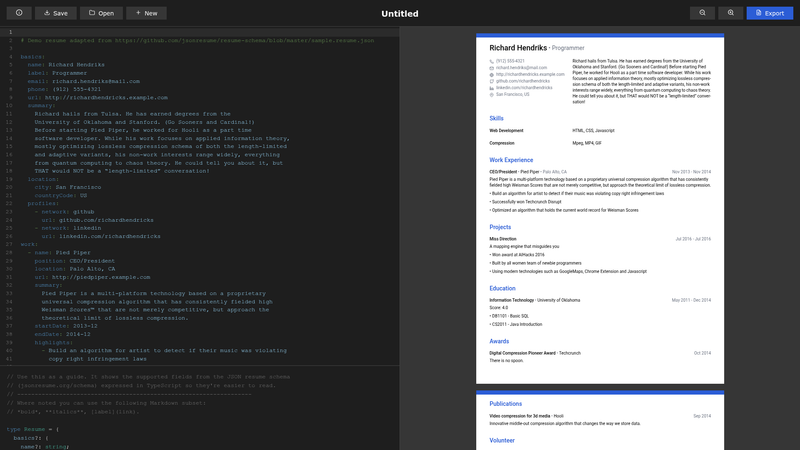Click 'phone: (912) 555-4321' editor line
The width and height of the screenshot is (800, 450).
(x=64, y=89)
